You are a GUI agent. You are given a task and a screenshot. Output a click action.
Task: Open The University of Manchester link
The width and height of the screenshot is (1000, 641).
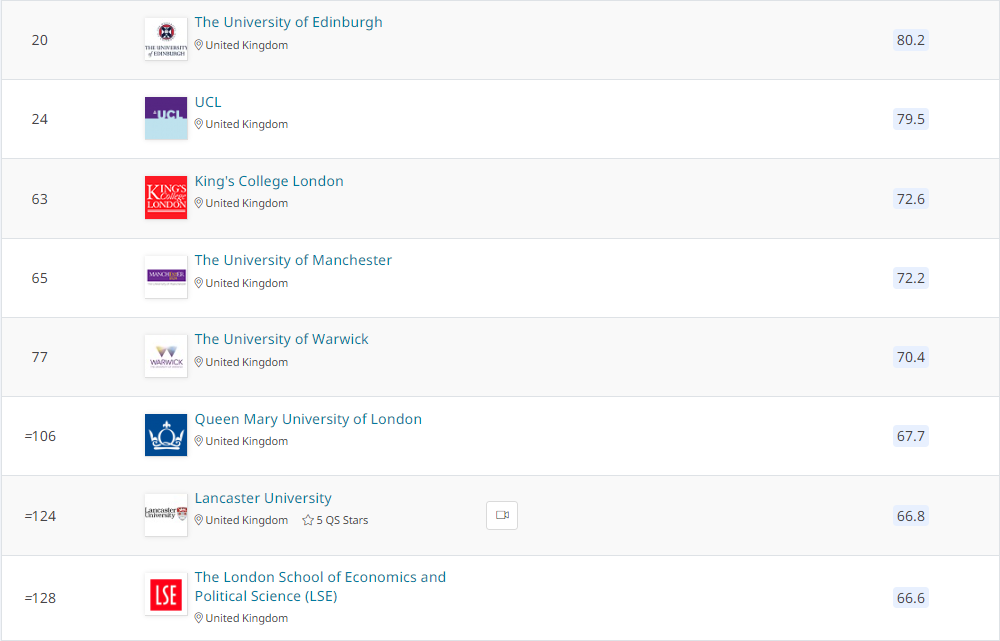tap(293, 260)
